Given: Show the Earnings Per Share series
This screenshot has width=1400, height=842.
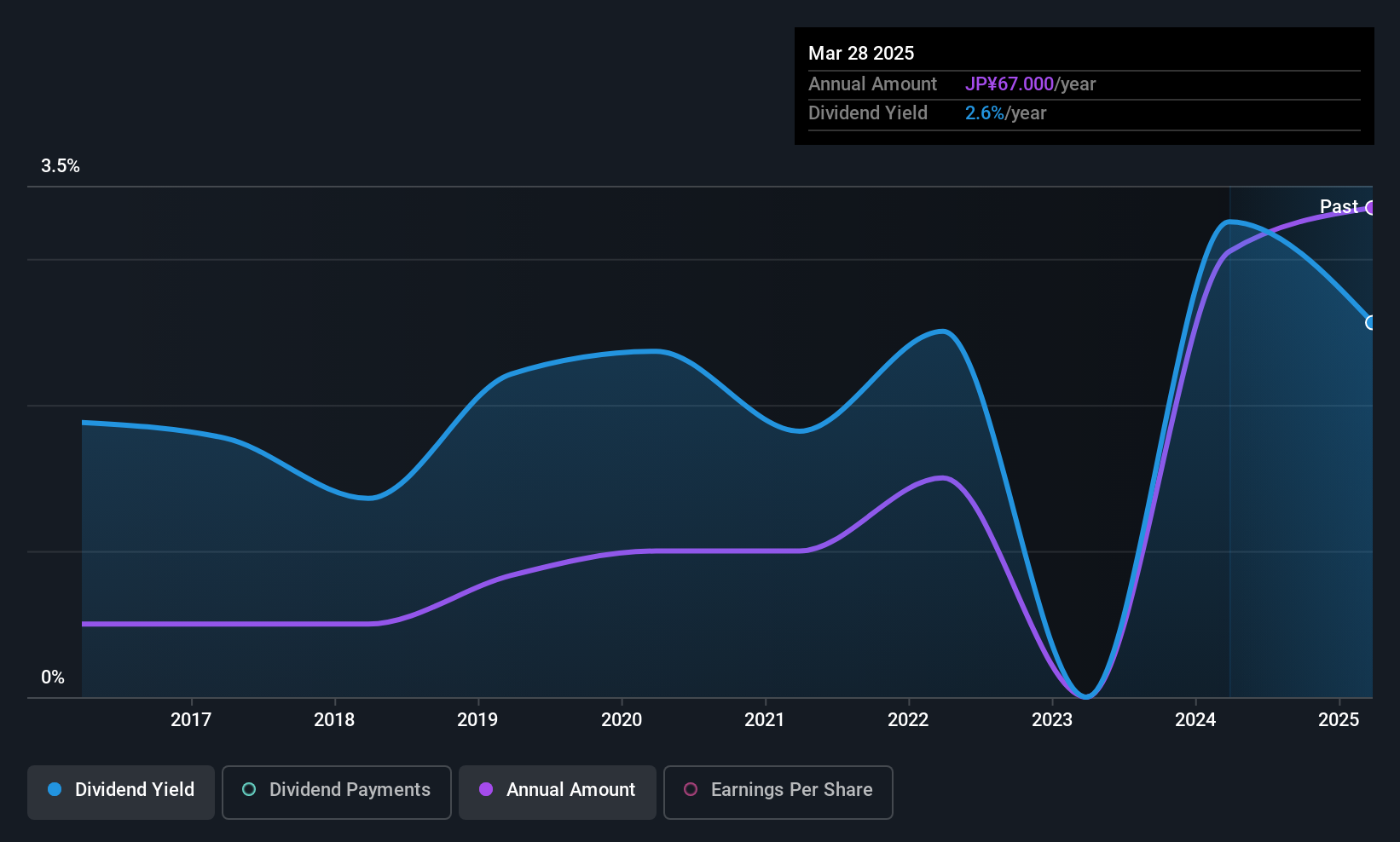Looking at the screenshot, I should pos(778,790).
